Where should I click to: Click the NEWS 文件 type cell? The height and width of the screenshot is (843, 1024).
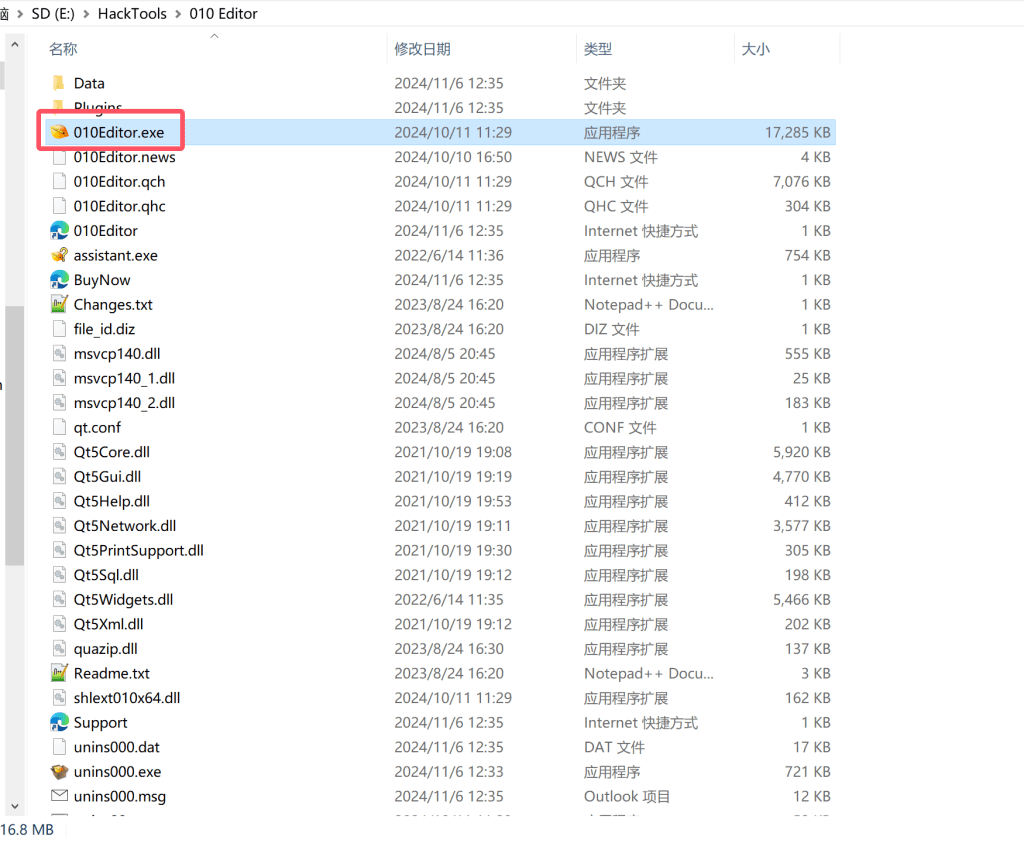[620, 157]
